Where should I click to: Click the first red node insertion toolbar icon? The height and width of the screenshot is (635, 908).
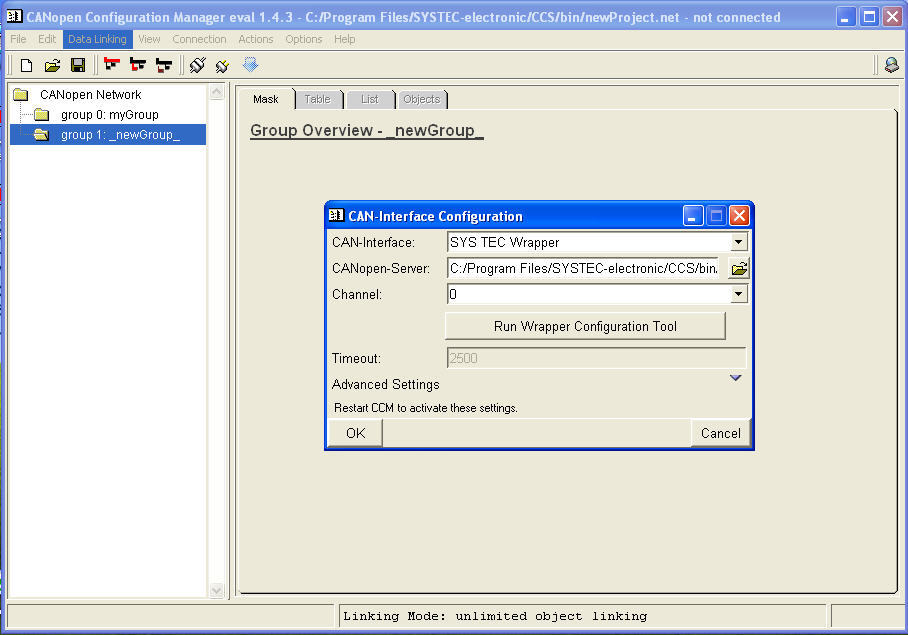click(111, 64)
